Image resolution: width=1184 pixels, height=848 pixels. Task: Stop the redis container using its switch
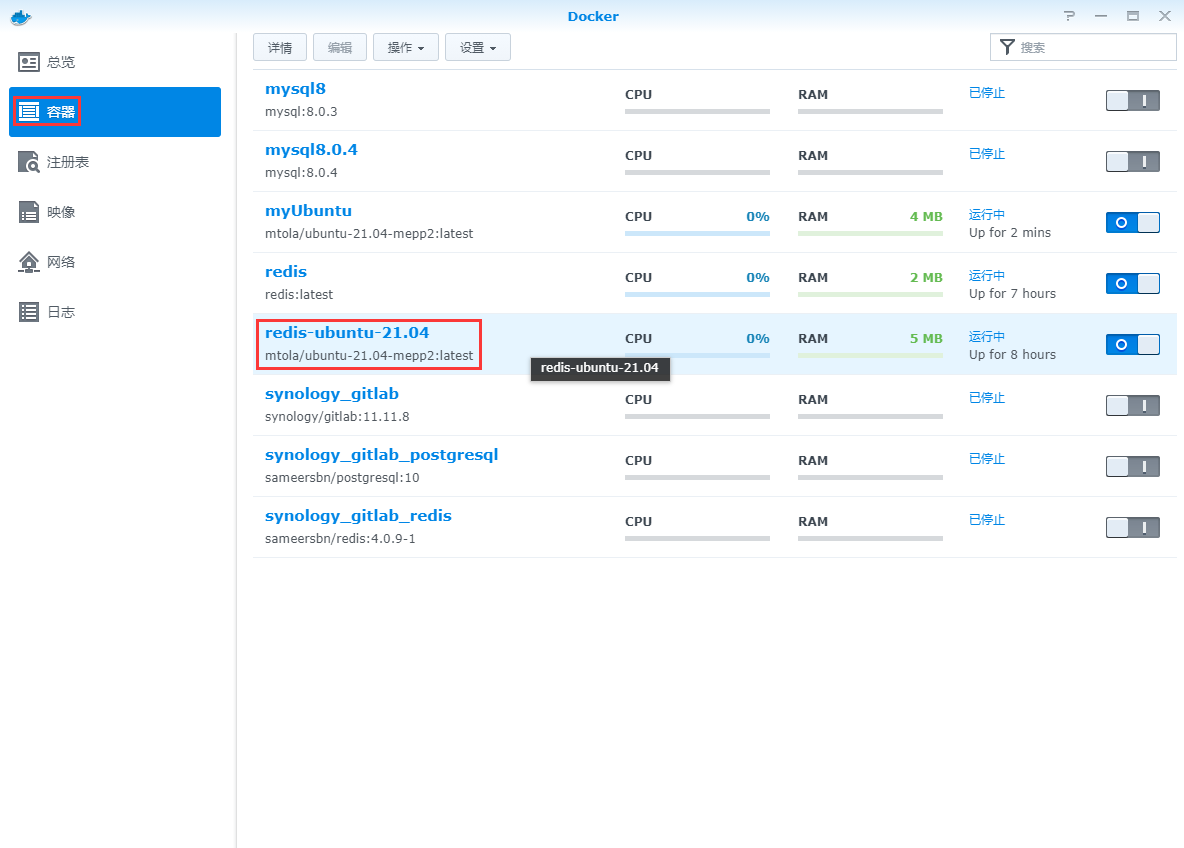[1132, 283]
